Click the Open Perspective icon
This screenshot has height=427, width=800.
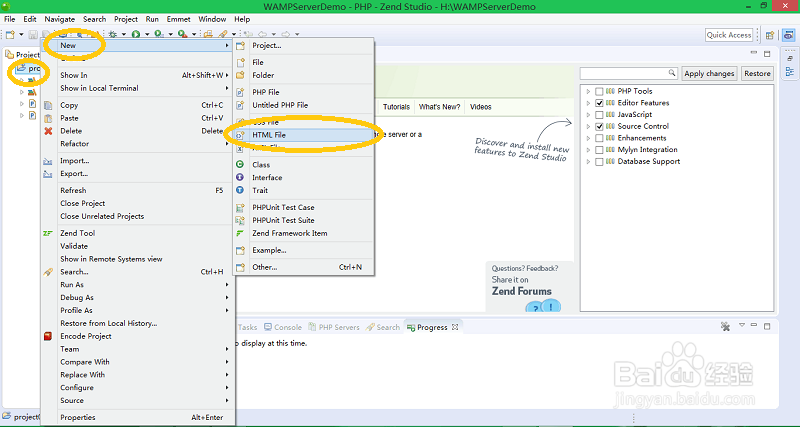click(x=770, y=35)
